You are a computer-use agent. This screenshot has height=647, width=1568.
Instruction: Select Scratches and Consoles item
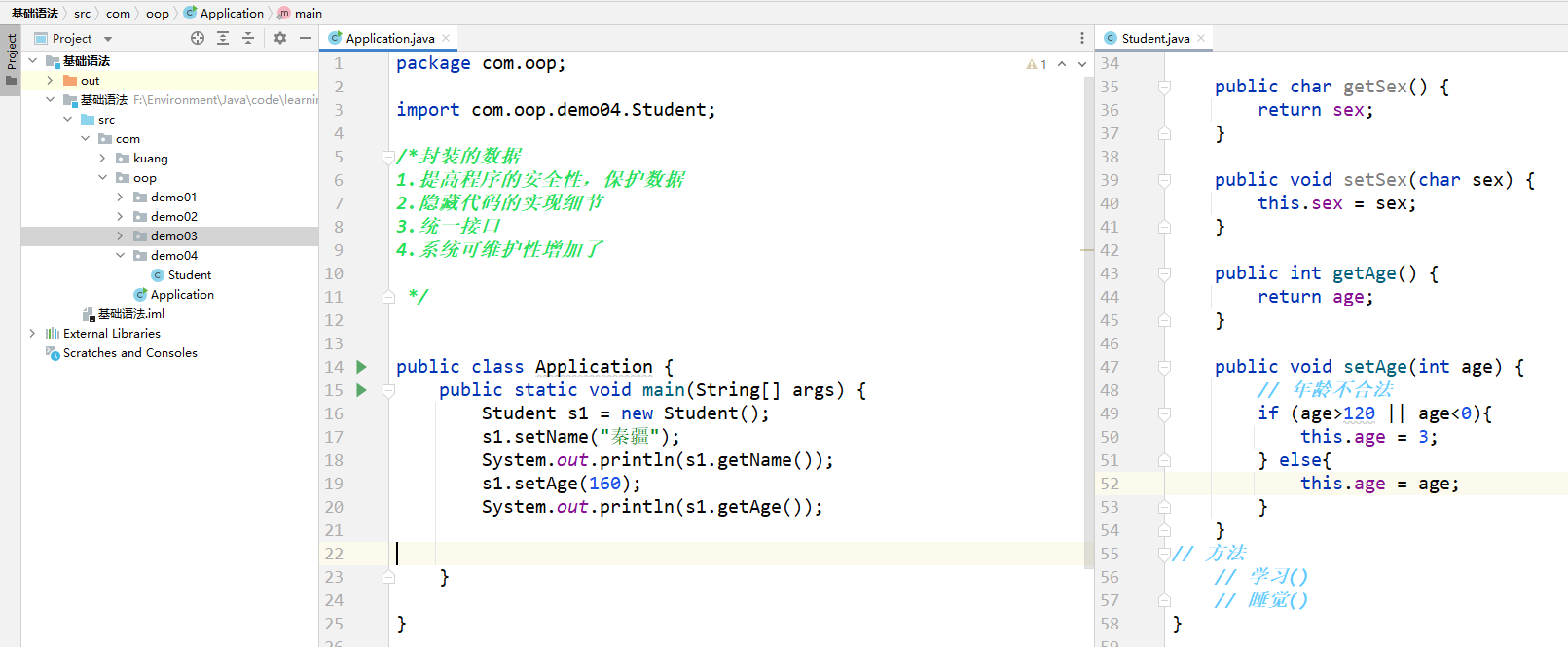(122, 352)
